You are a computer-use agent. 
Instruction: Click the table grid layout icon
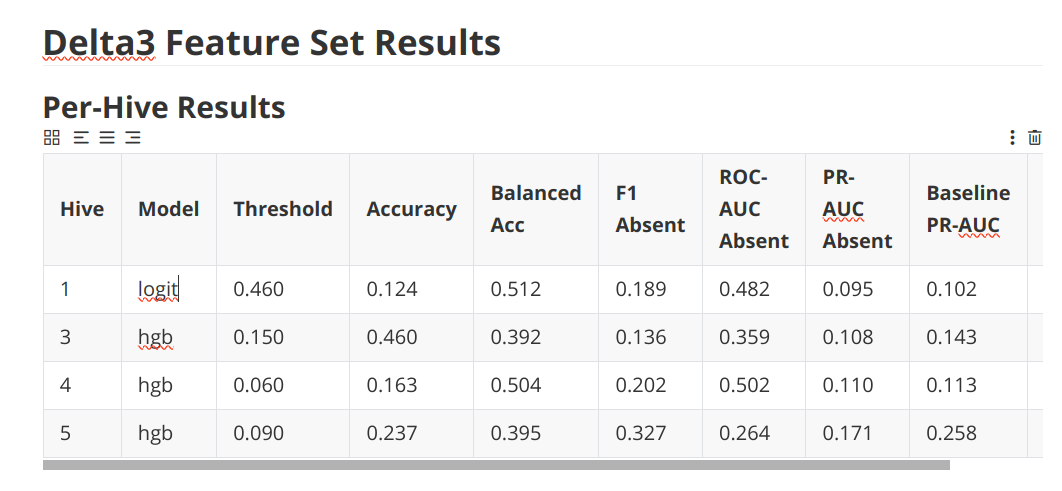52,137
